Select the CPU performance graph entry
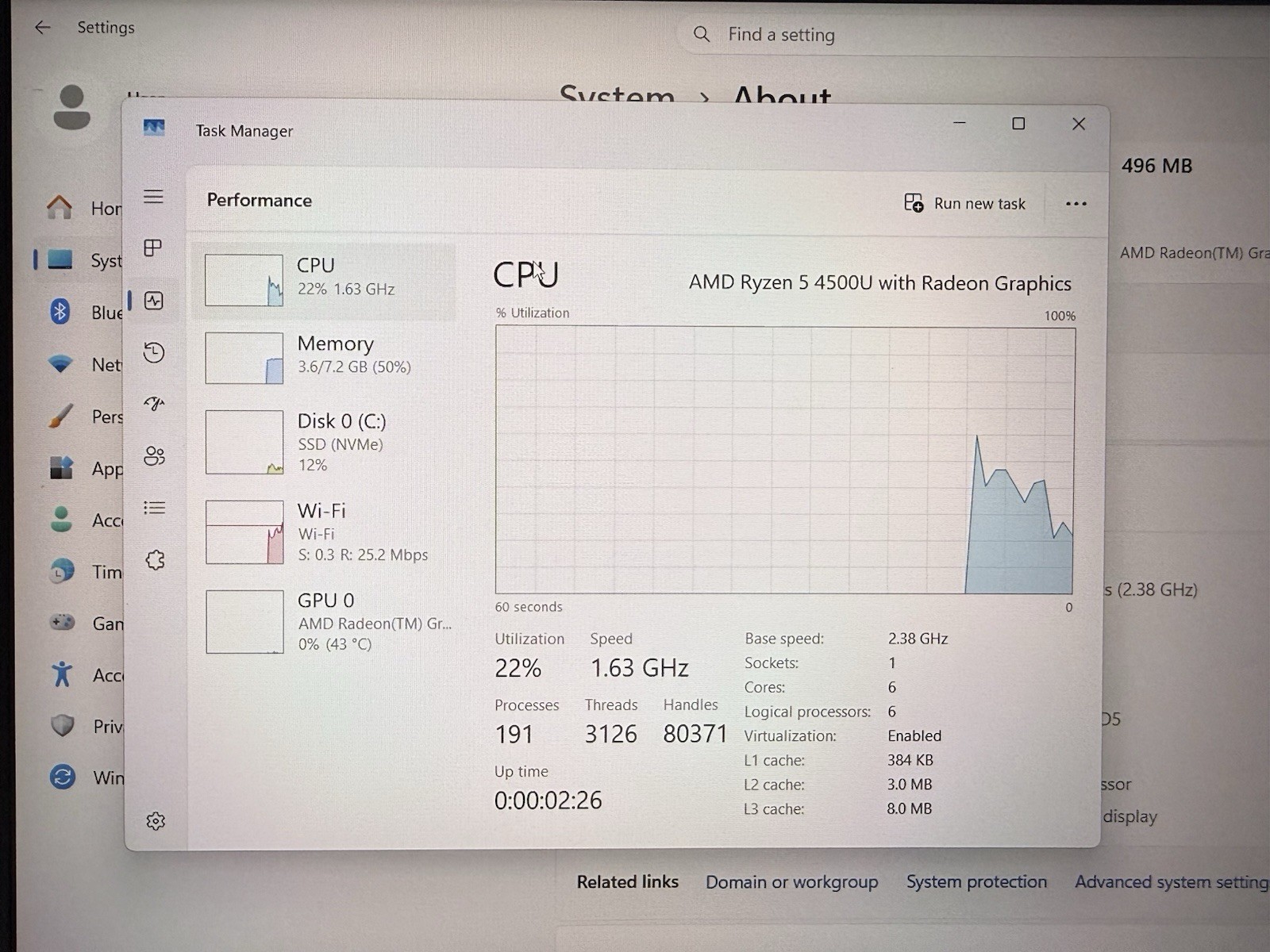This screenshot has height=952, width=1270. pos(324,282)
